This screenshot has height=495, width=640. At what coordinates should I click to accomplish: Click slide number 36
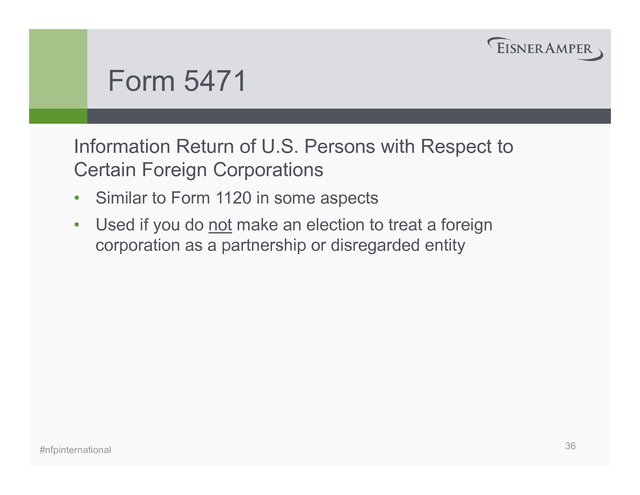pos(570,445)
